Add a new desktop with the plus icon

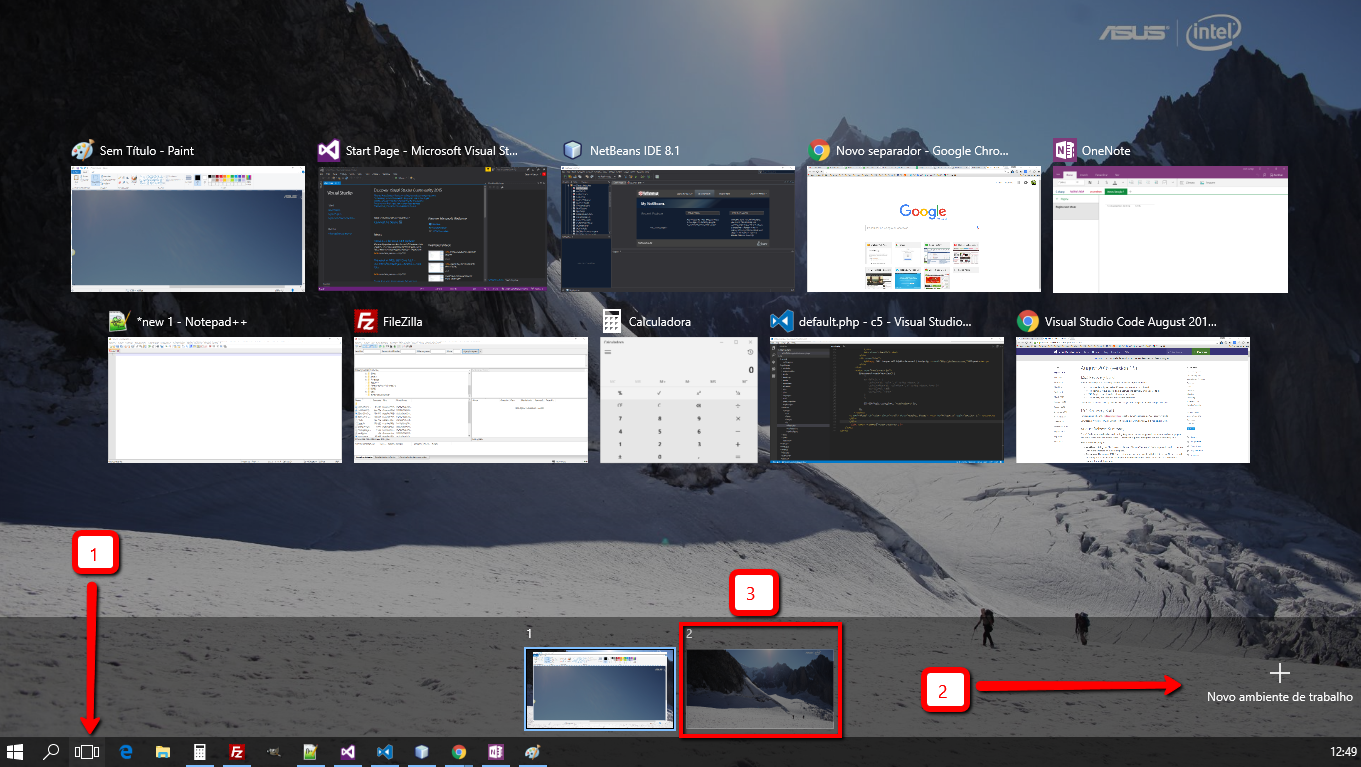click(x=1279, y=674)
